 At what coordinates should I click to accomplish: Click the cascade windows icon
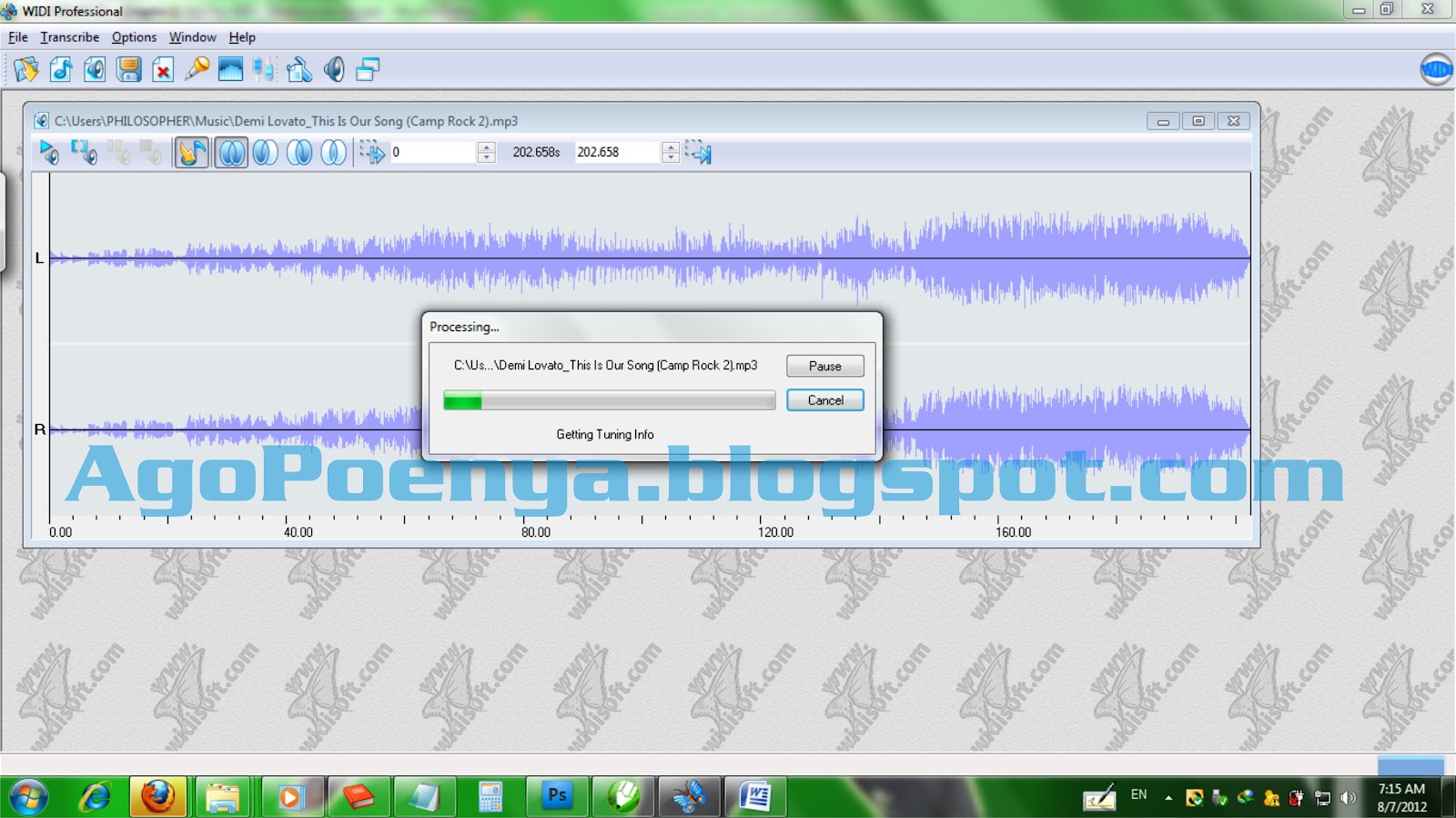coord(368,70)
